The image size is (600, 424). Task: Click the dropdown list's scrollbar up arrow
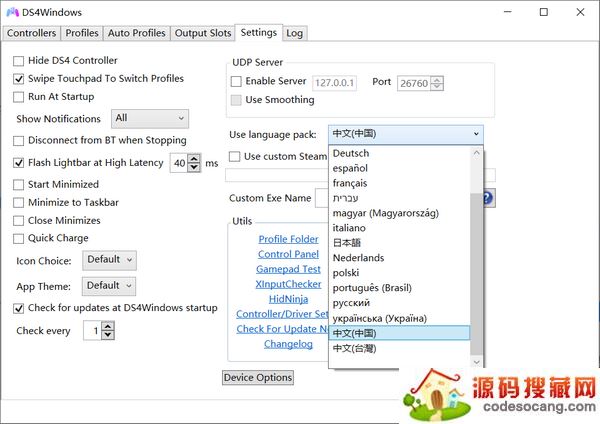coord(476,153)
